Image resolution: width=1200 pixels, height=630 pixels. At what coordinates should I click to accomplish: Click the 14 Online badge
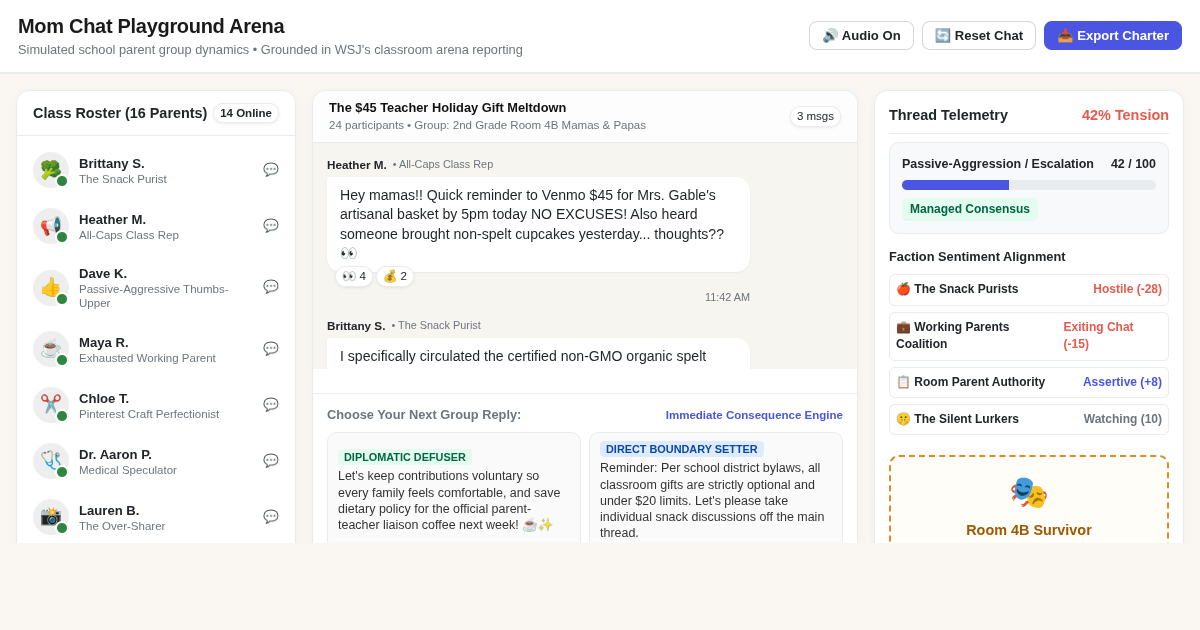click(246, 113)
